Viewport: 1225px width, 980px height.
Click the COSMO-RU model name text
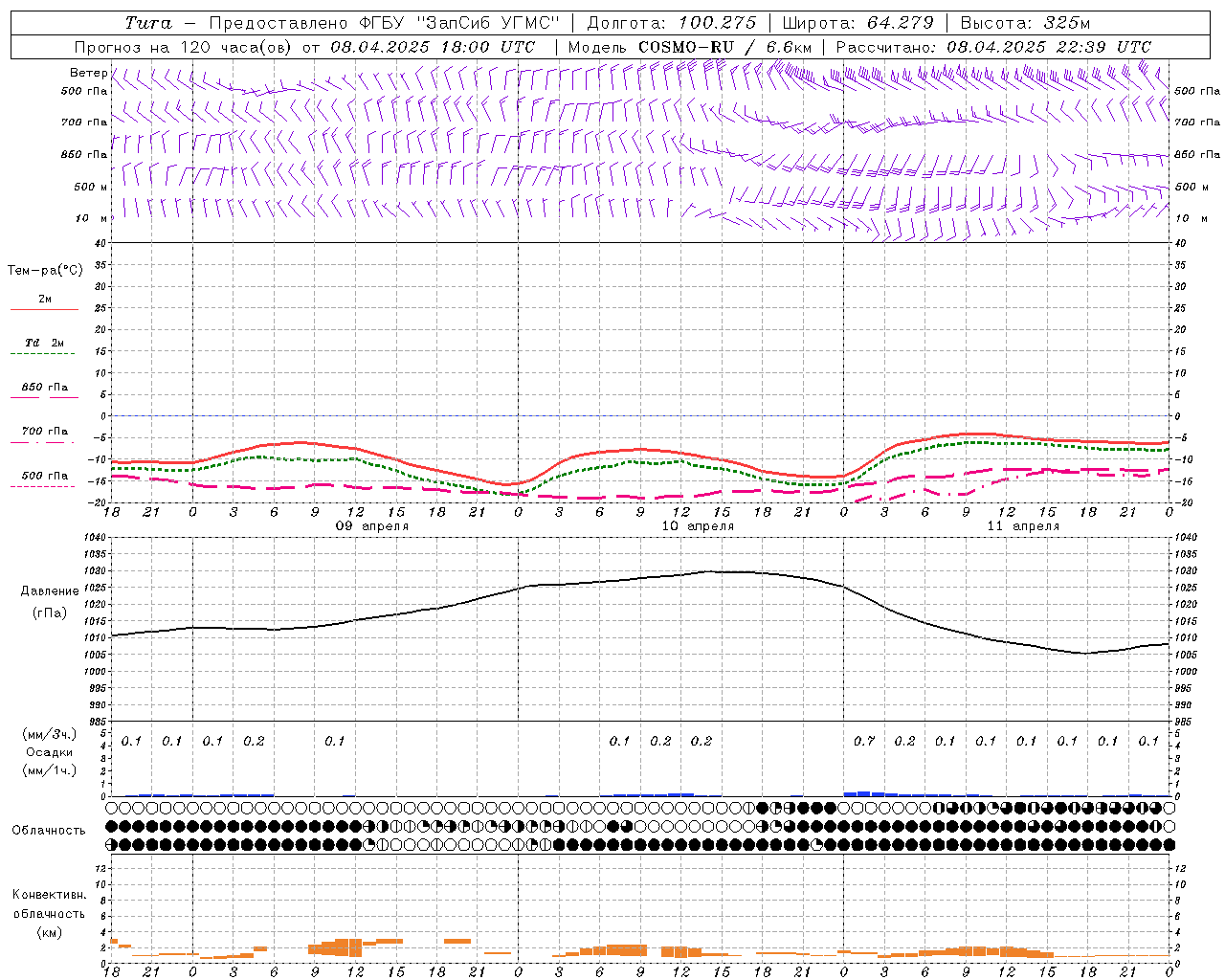click(x=679, y=47)
